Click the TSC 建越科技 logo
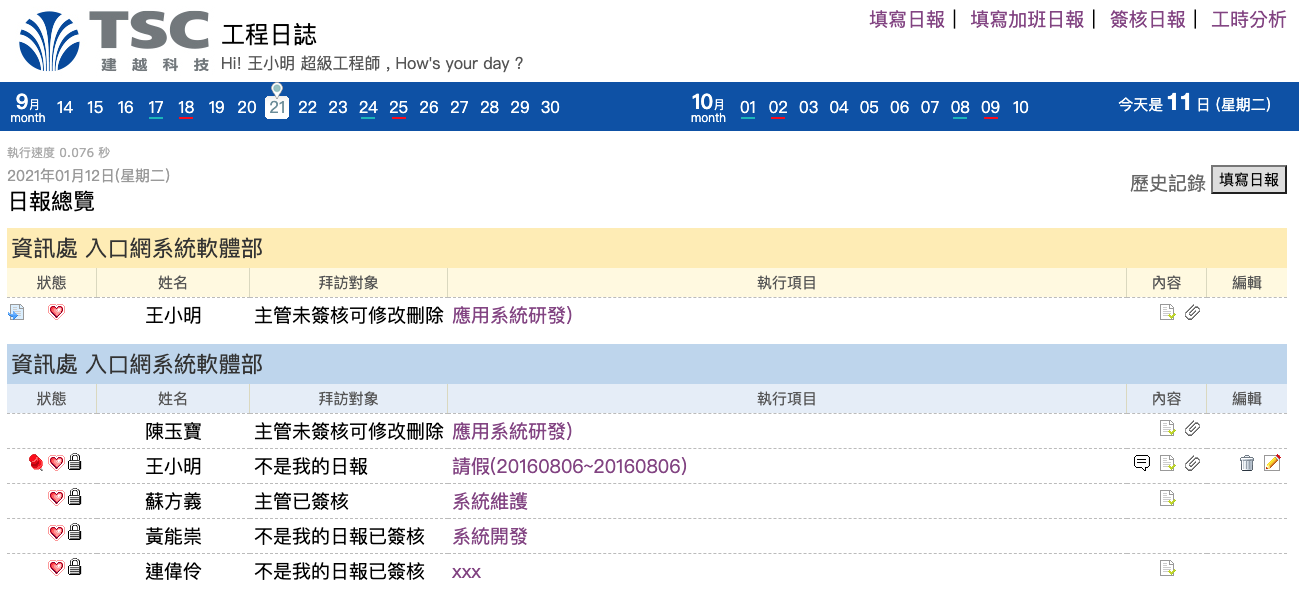Image resolution: width=1299 pixels, height=591 pixels. click(x=115, y=42)
